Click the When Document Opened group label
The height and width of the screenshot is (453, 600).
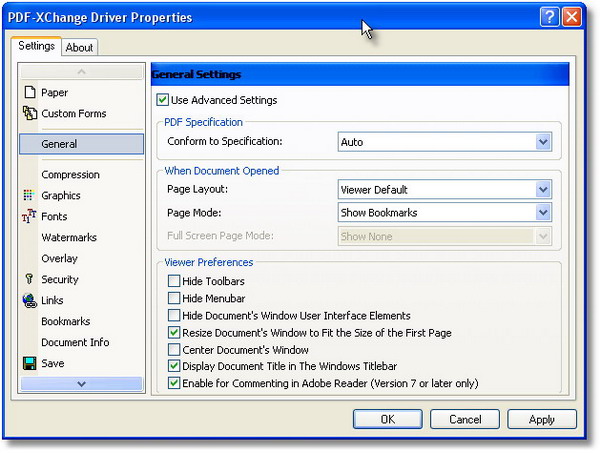click(x=222, y=171)
